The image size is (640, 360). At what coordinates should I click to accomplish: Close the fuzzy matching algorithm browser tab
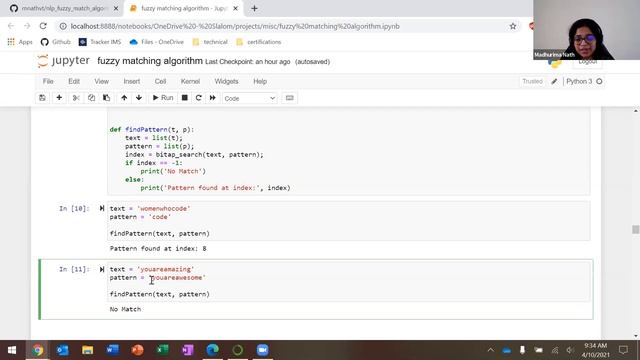tap(235, 8)
